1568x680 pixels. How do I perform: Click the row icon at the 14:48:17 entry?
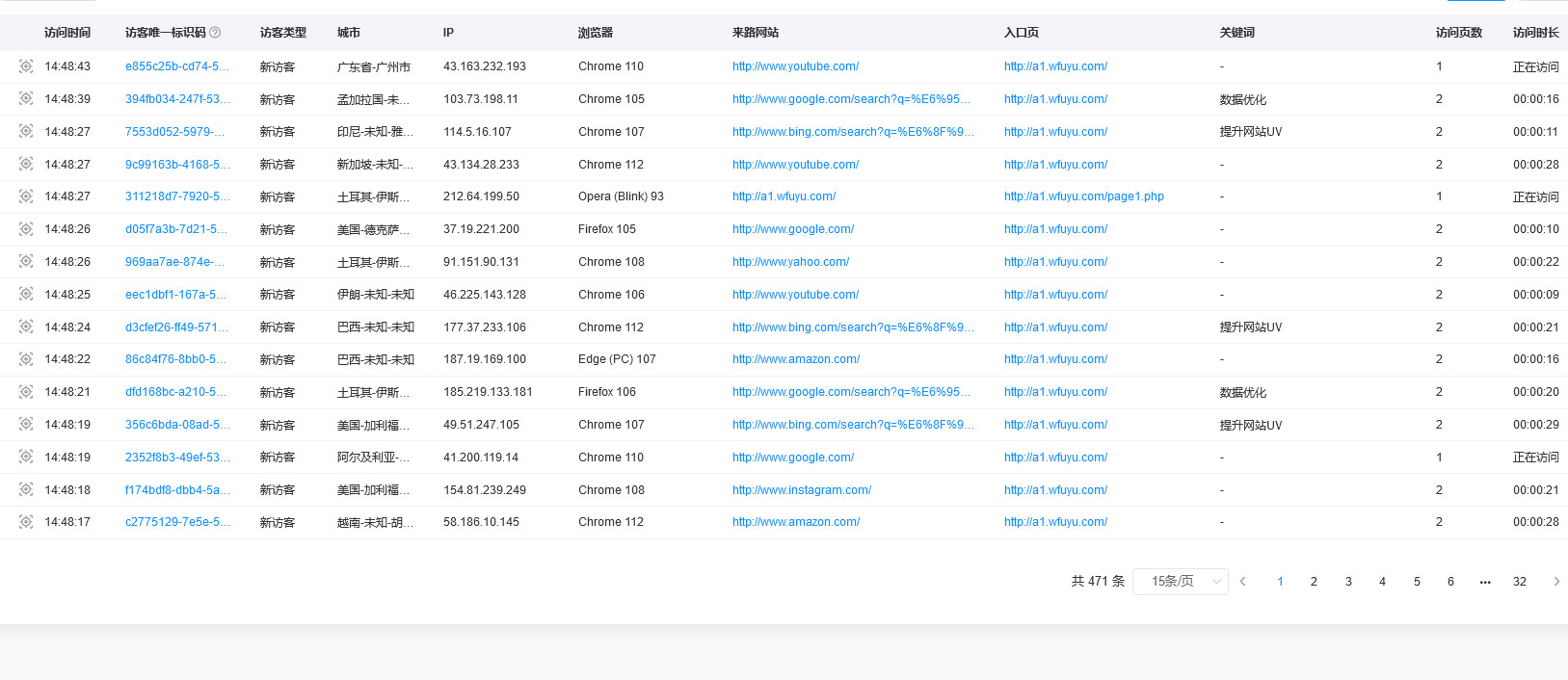point(26,522)
